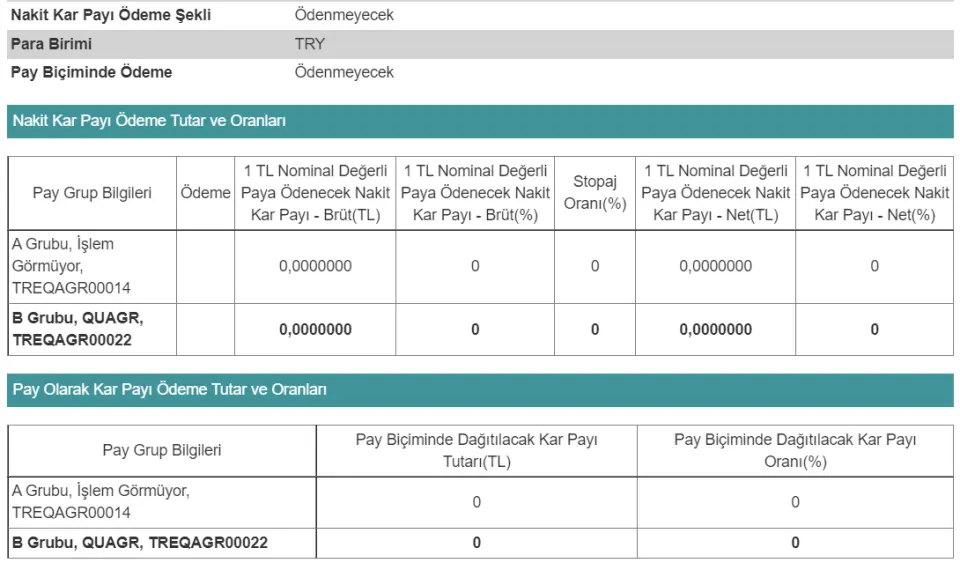960x563 pixels.
Task: Click the 'Nakit Kar Payı - Net(TL)' column header
Action: [x=715, y=193]
